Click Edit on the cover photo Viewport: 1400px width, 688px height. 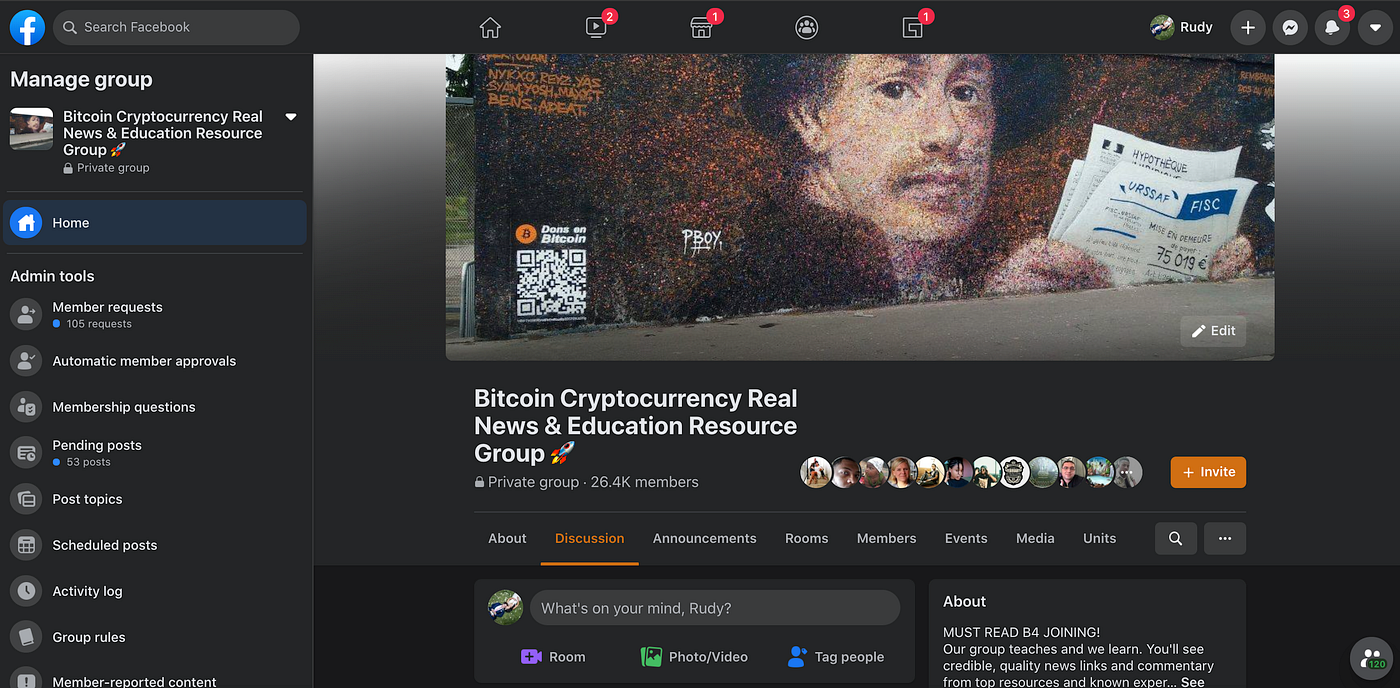coord(1213,331)
